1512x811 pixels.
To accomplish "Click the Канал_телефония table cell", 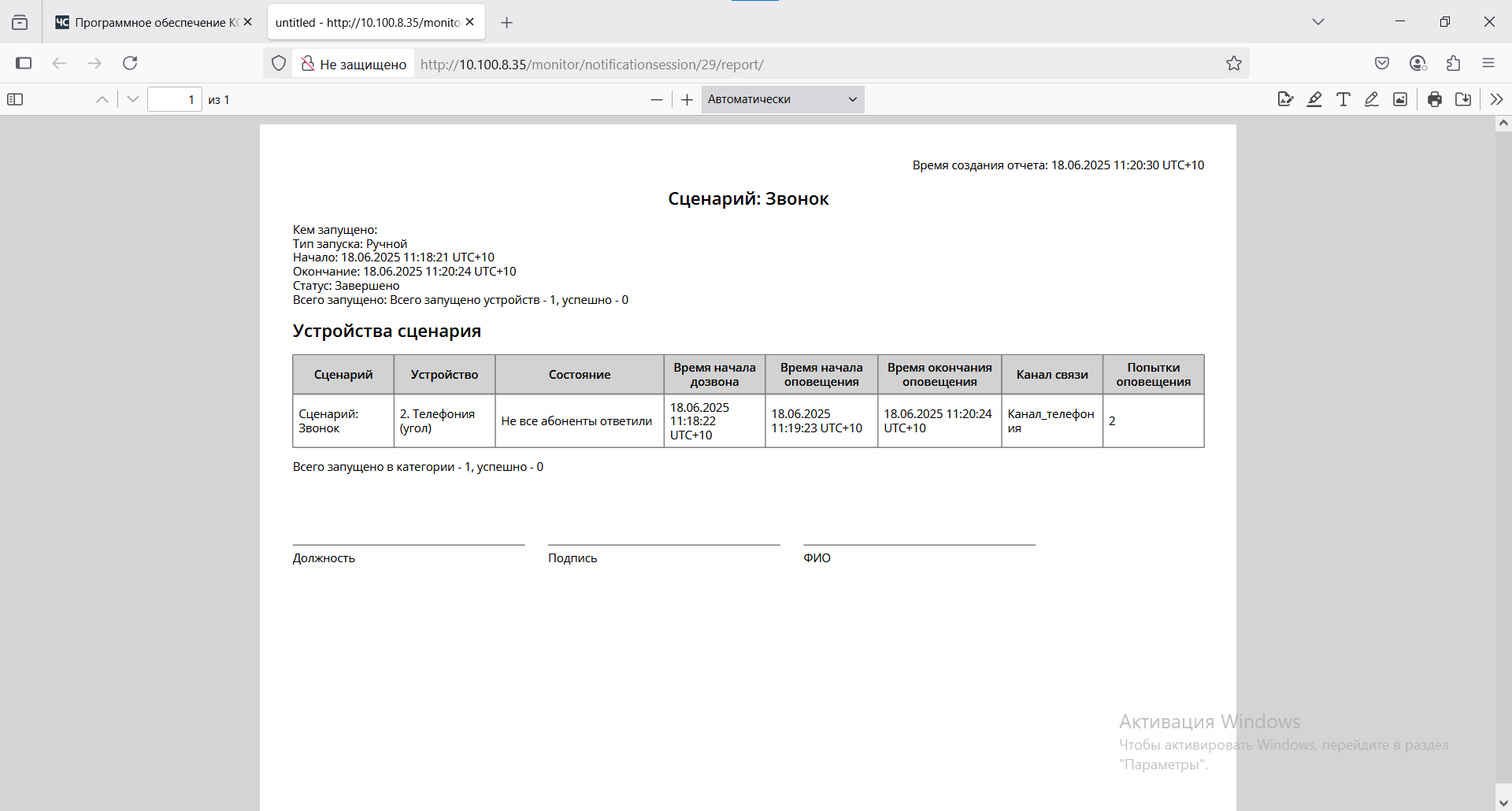I will [1051, 421].
